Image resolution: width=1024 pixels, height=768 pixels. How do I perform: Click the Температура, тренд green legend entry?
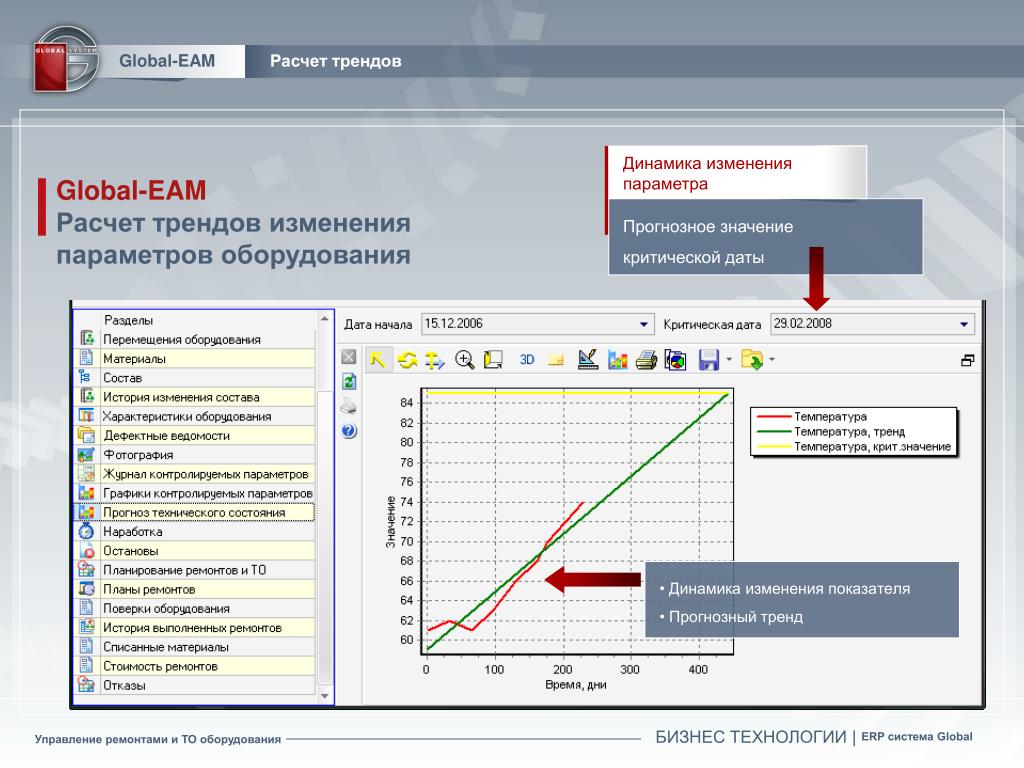pyautogui.click(x=831, y=431)
